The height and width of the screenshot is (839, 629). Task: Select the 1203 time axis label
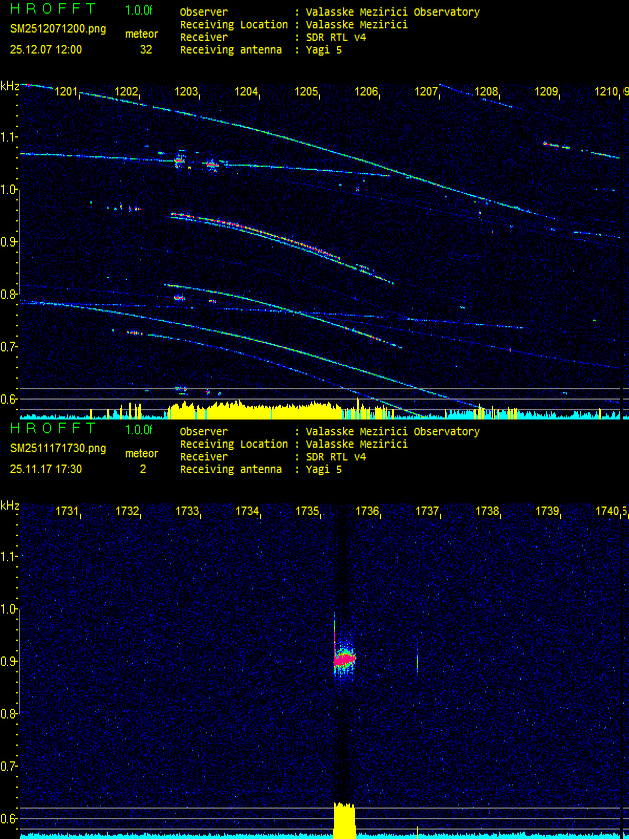186,92
